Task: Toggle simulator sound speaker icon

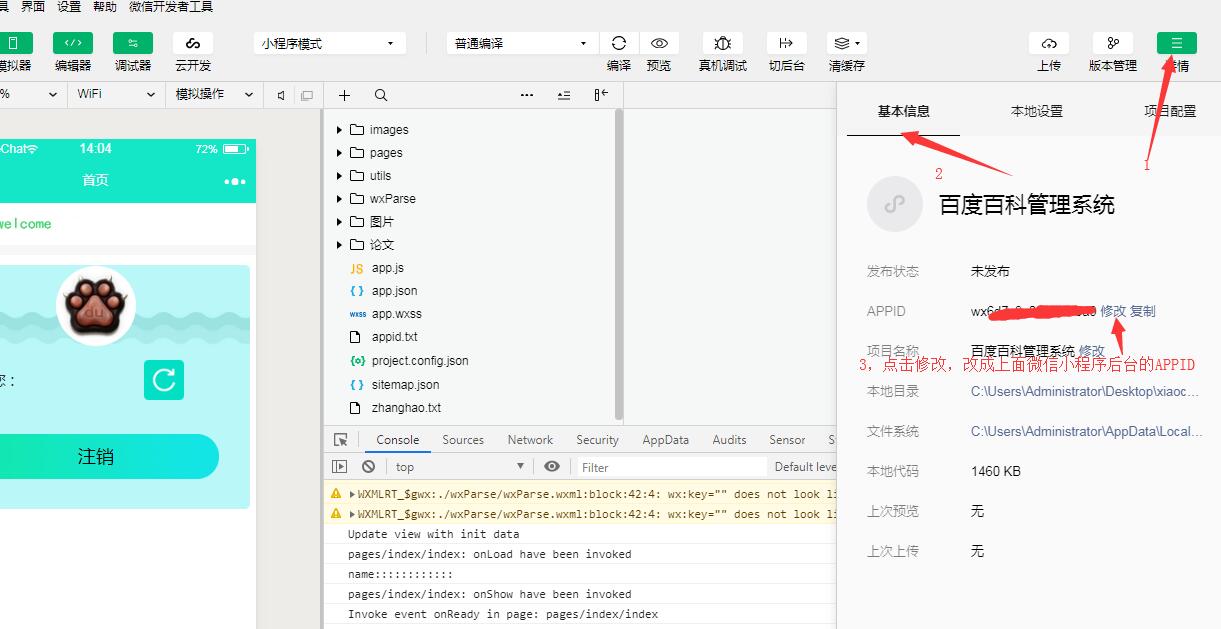Action: coord(281,95)
